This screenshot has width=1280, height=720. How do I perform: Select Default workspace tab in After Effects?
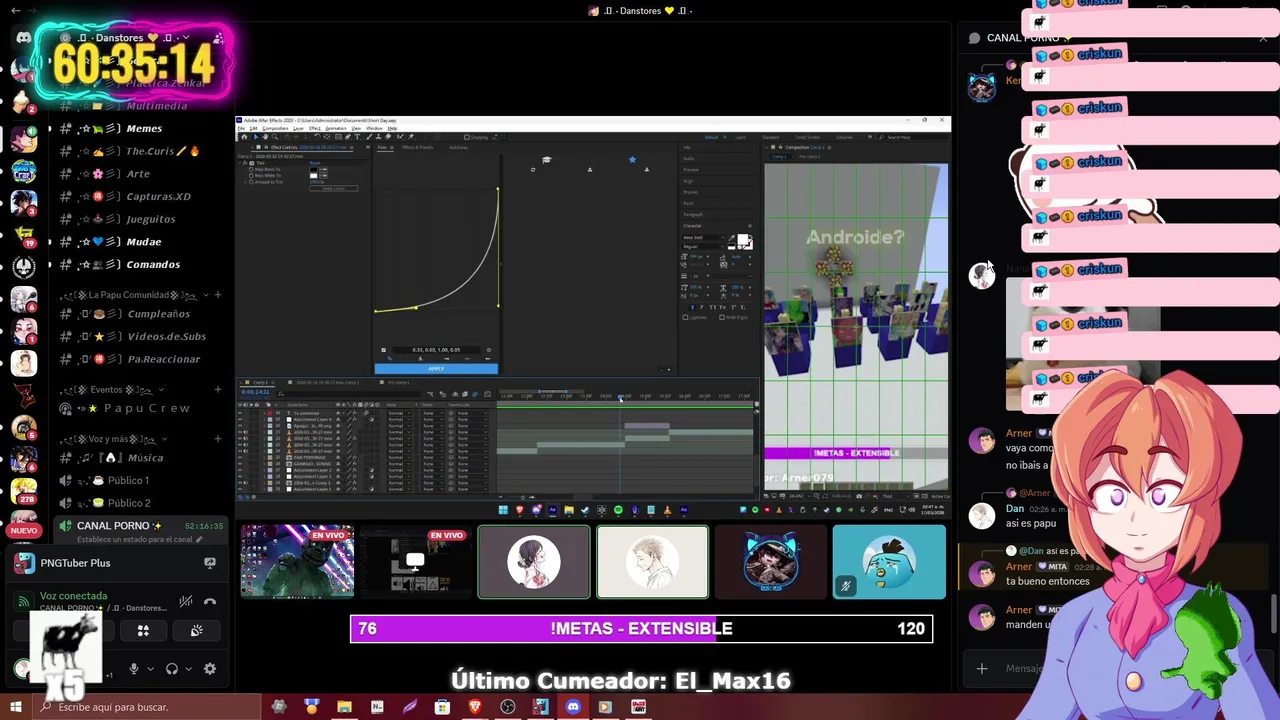click(x=711, y=137)
